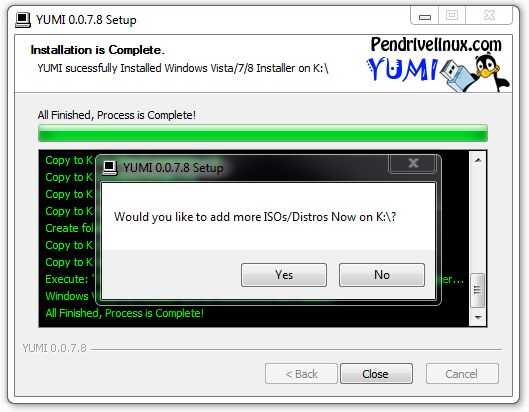
Task: Click the YUMI dialog title bar computer icon
Action: (110, 168)
